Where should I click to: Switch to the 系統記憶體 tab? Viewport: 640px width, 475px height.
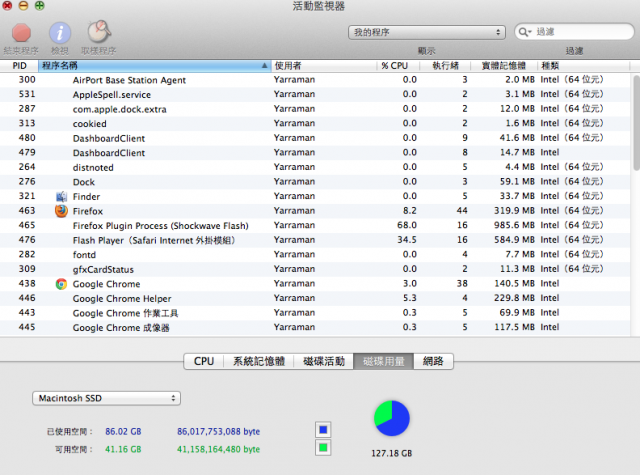tap(259, 362)
